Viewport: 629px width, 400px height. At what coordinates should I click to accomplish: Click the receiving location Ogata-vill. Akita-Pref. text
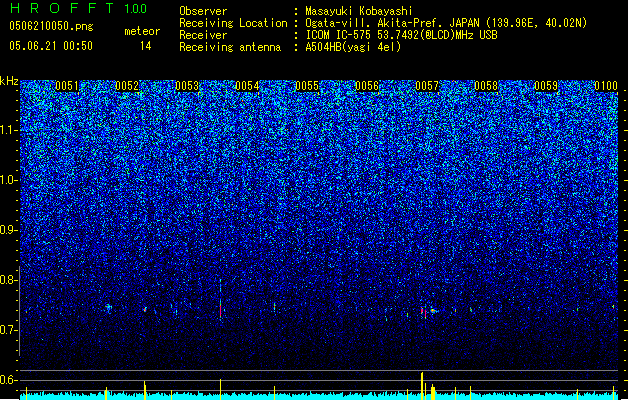click(446, 23)
